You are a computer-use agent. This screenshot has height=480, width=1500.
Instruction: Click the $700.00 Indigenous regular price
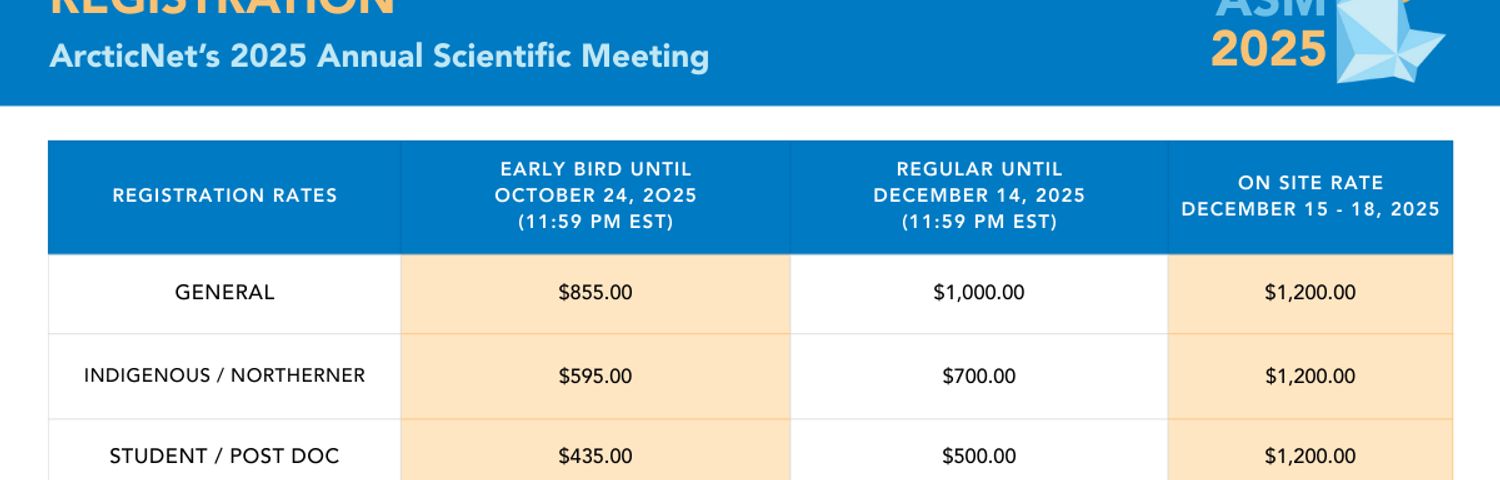tap(979, 376)
